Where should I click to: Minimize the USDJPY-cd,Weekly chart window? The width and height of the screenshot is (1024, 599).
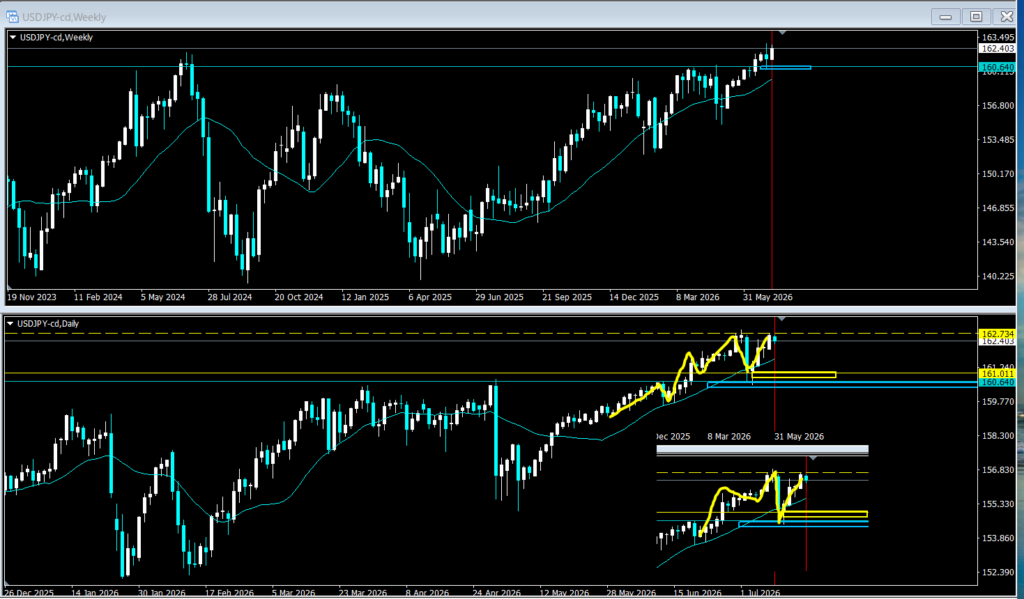coord(945,17)
